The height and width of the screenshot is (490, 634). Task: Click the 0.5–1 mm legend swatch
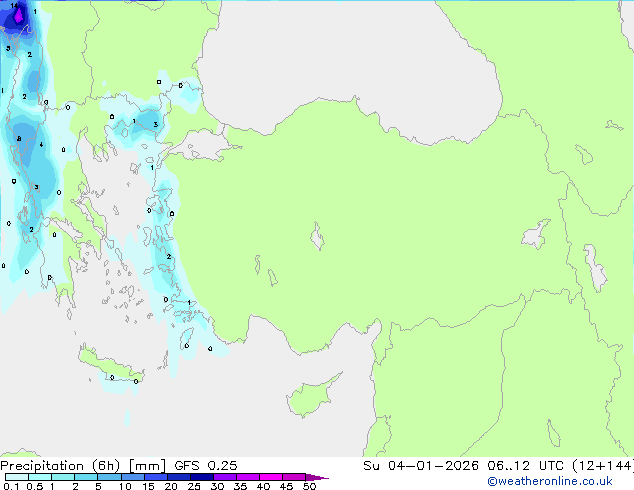(x=40, y=477)
